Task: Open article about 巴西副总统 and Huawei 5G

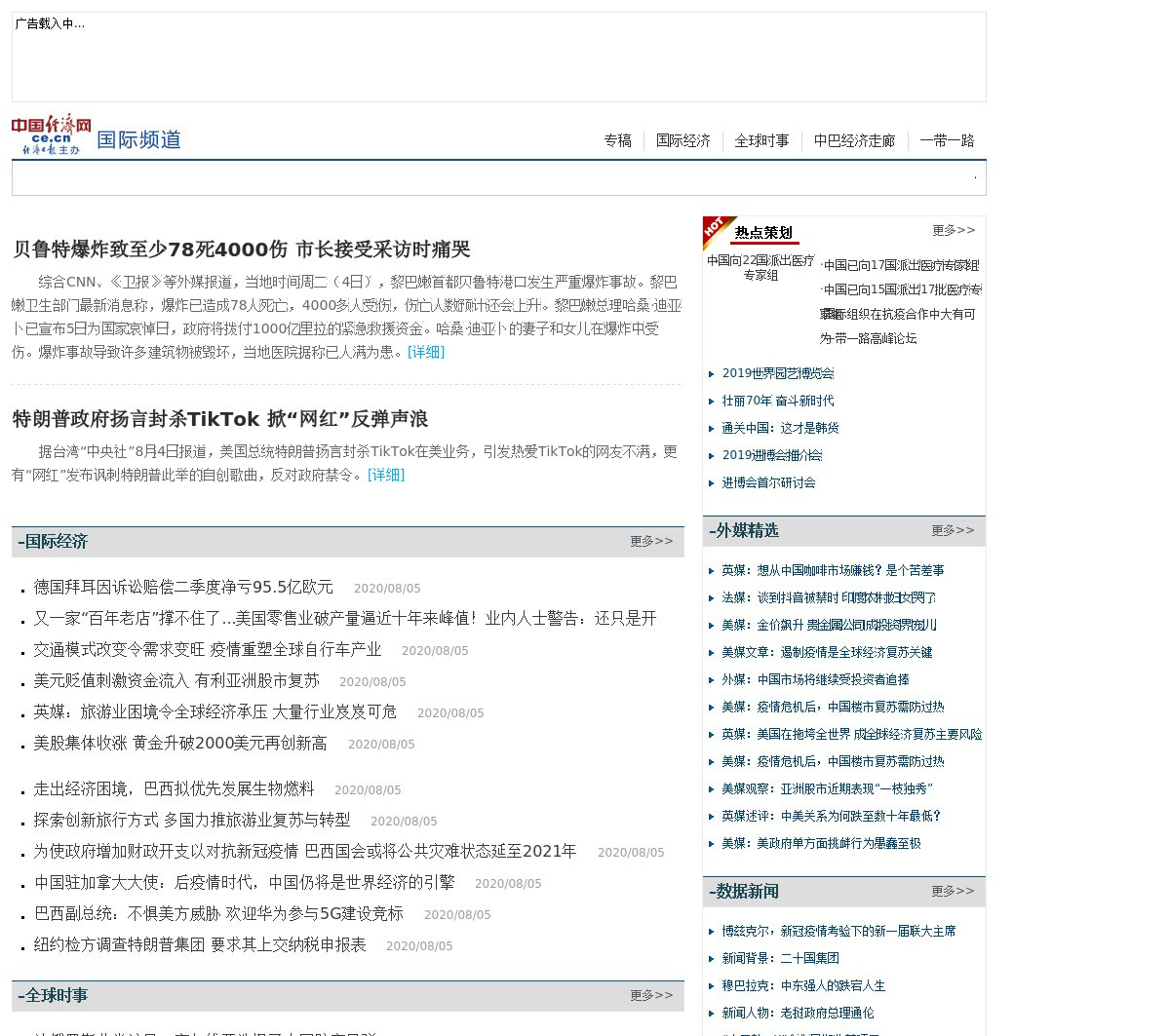Action: [x=218, y=914]
